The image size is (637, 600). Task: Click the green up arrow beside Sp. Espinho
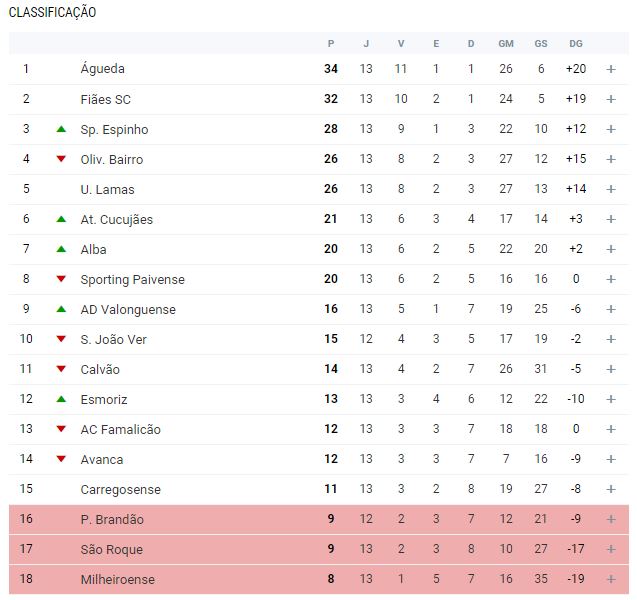tap(61, 129)
